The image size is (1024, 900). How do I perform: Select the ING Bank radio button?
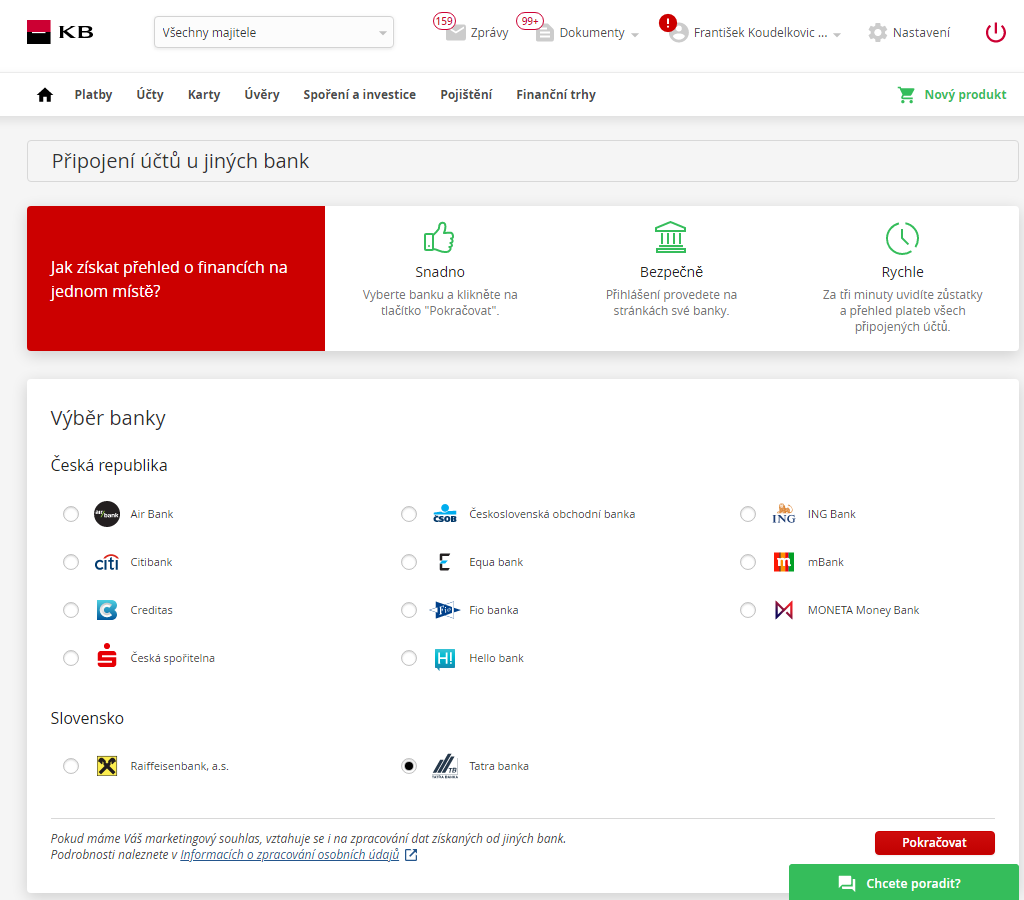point(748,514)
